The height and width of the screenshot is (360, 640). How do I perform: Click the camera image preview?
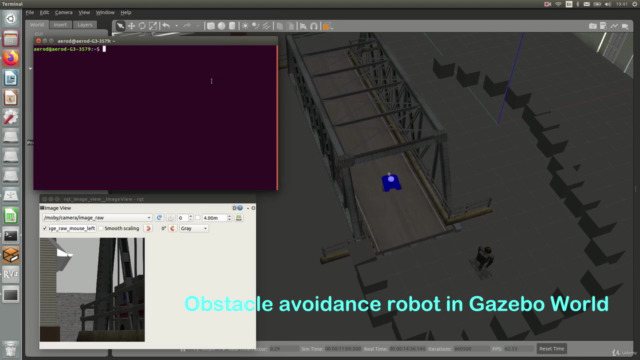[x=92, y=290]
